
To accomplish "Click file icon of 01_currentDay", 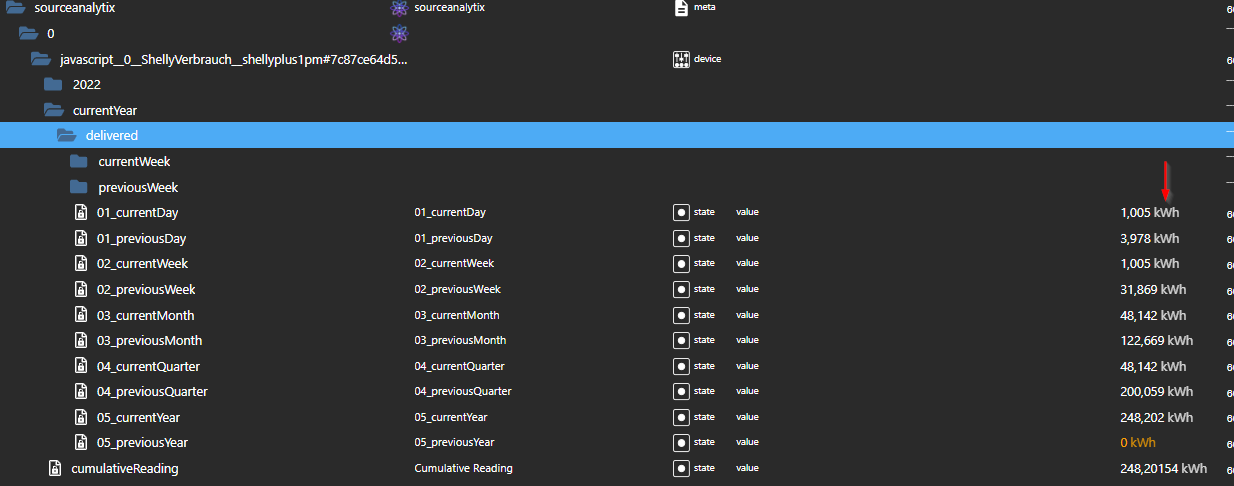I will 81,212.
